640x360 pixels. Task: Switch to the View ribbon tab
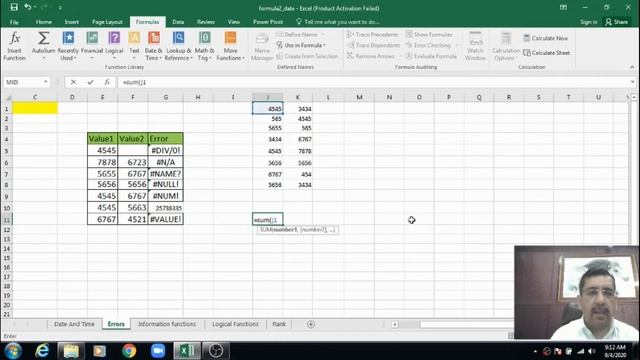click(x=234, y=22)
